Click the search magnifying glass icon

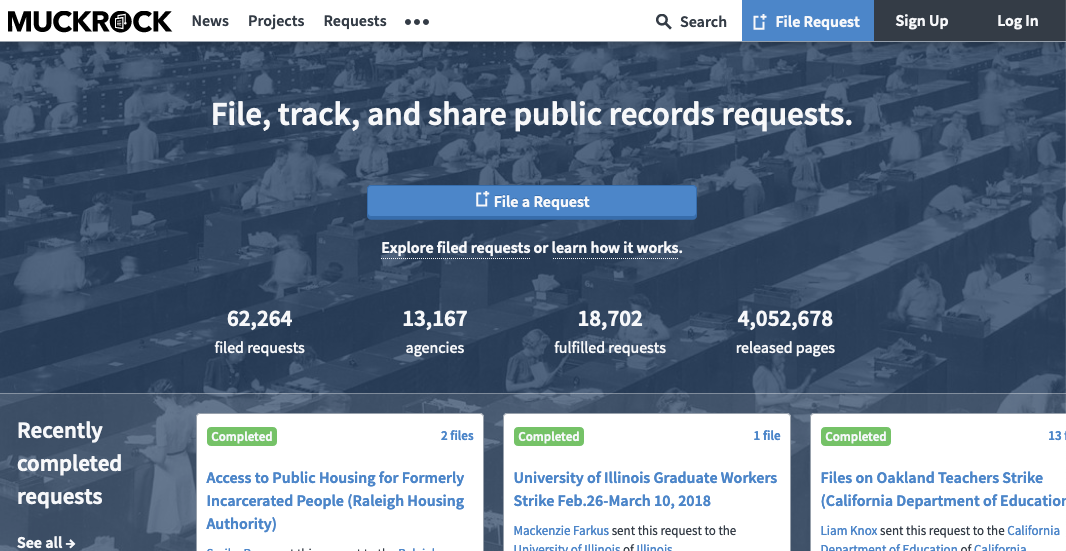click(x=663, y=21)
